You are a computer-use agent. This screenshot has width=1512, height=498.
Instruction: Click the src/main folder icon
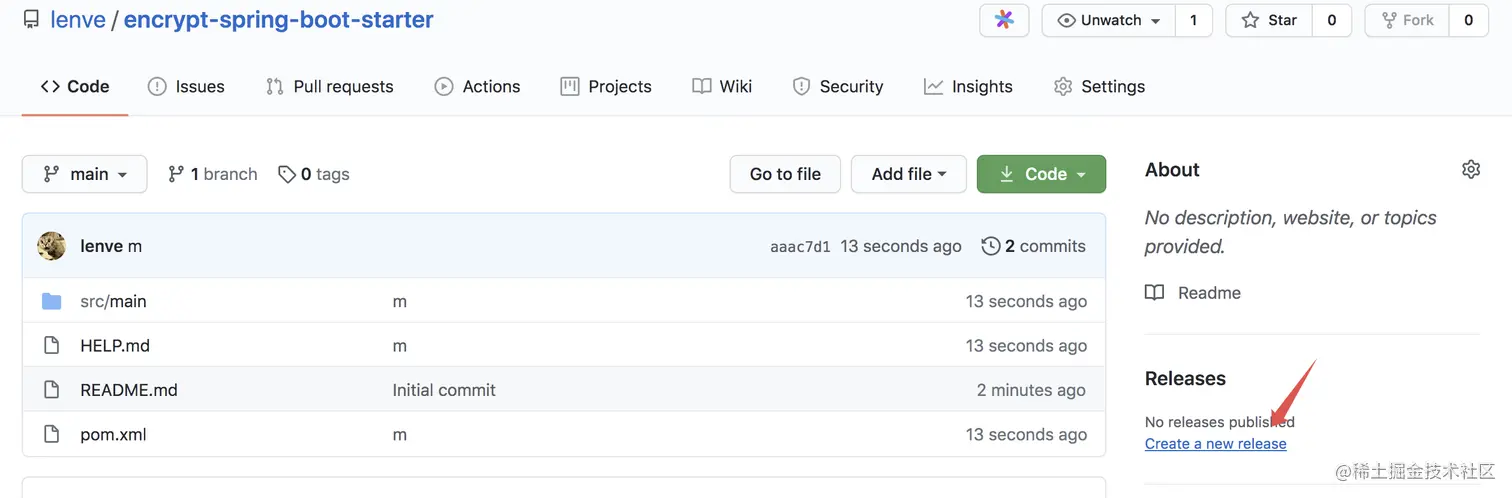[52, 301]
